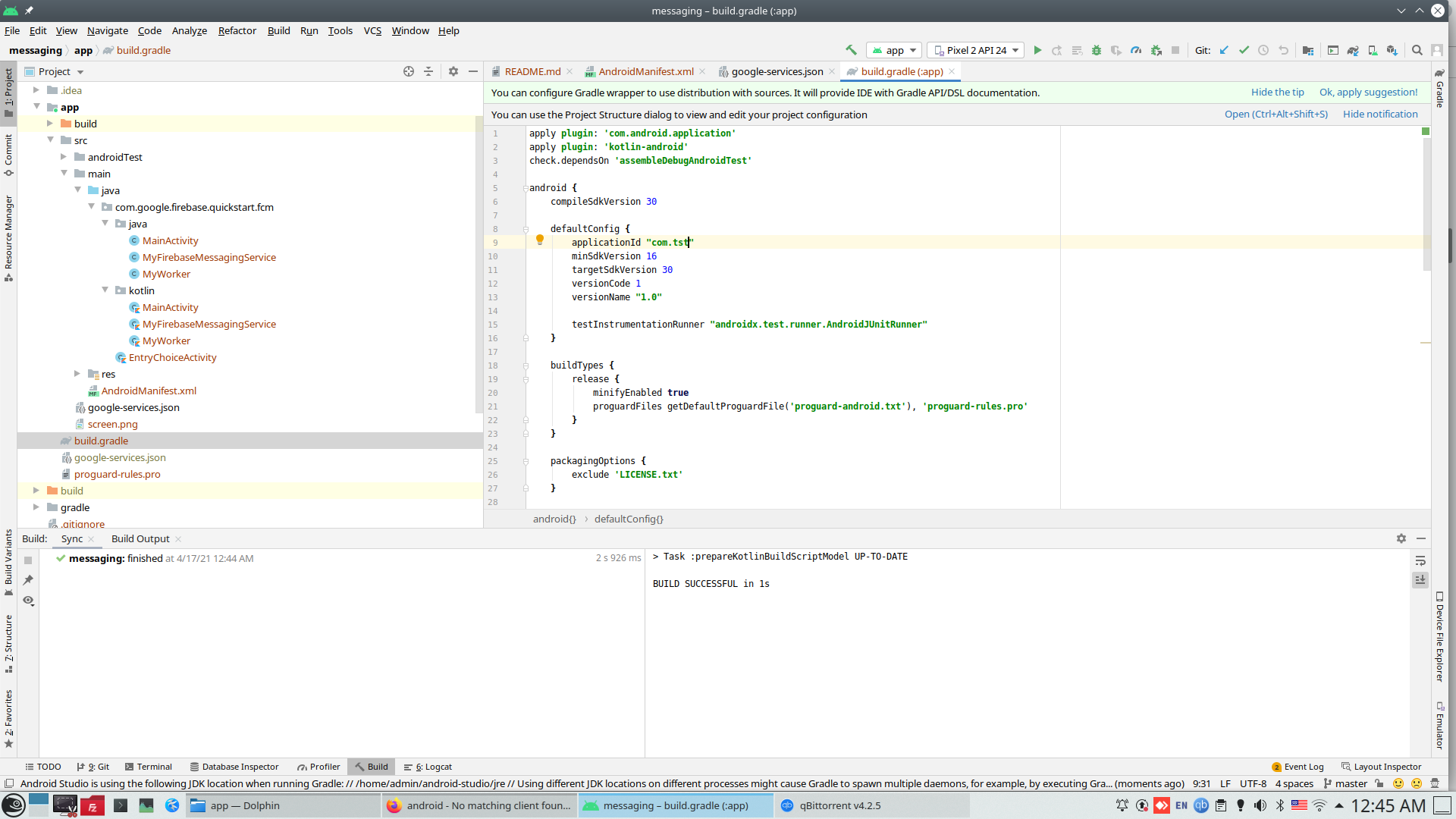Open the Refactor menu
This screenshot has height=819, width=1456.
[x=237, y=30]
